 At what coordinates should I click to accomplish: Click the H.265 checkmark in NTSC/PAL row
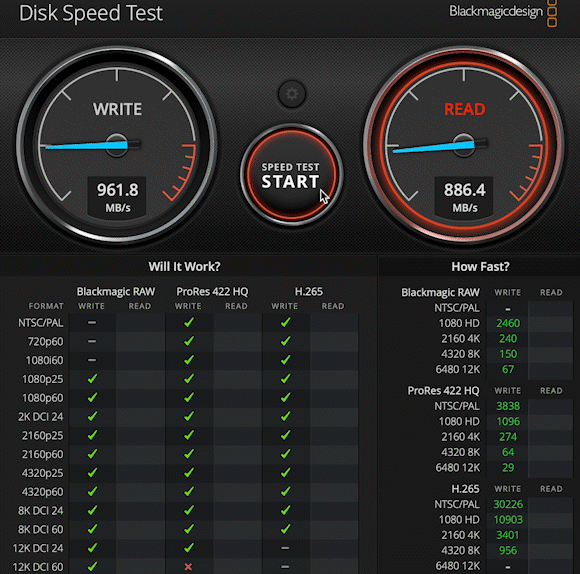point(285,322)
